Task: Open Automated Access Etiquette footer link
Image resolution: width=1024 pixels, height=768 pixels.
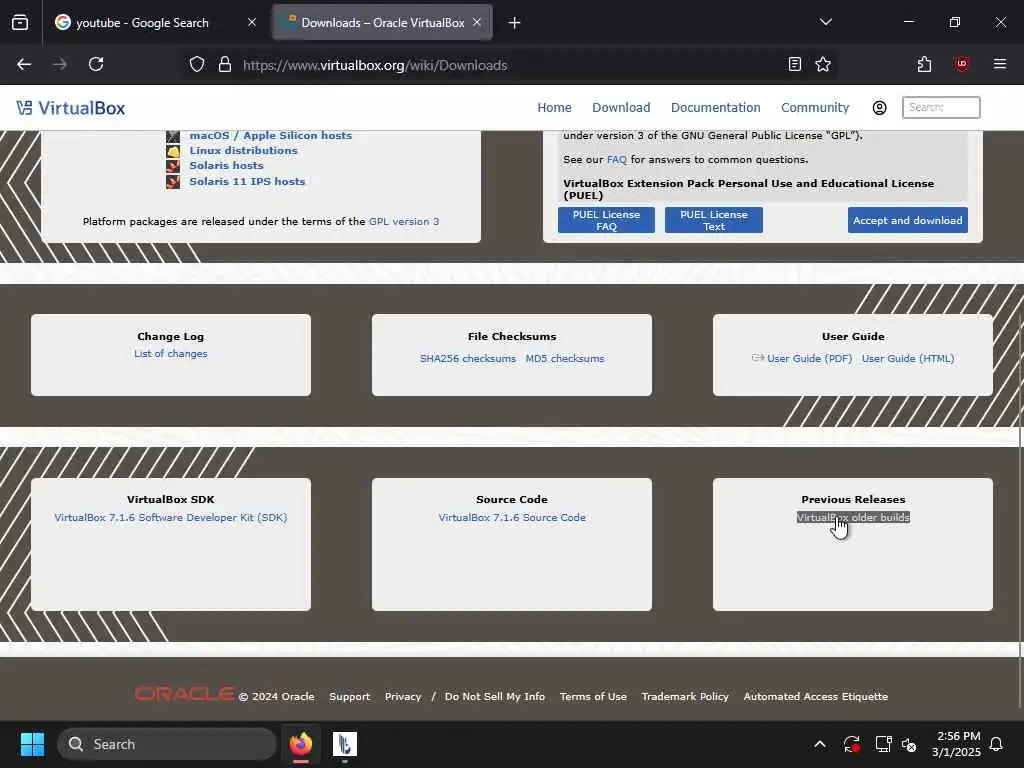Action: pyautogui.click(x=815, y=696)
